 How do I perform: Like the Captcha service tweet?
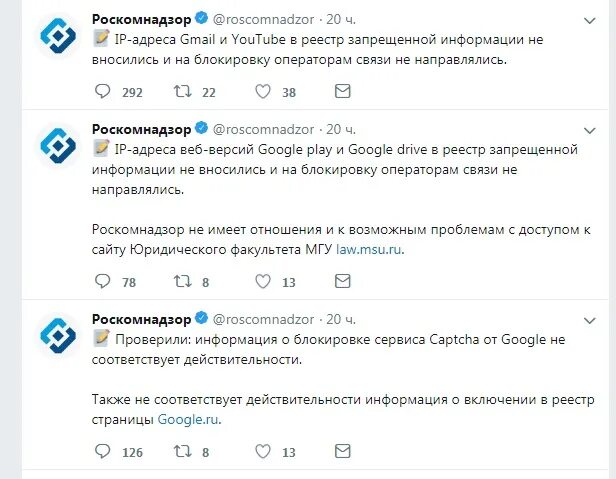263,451
